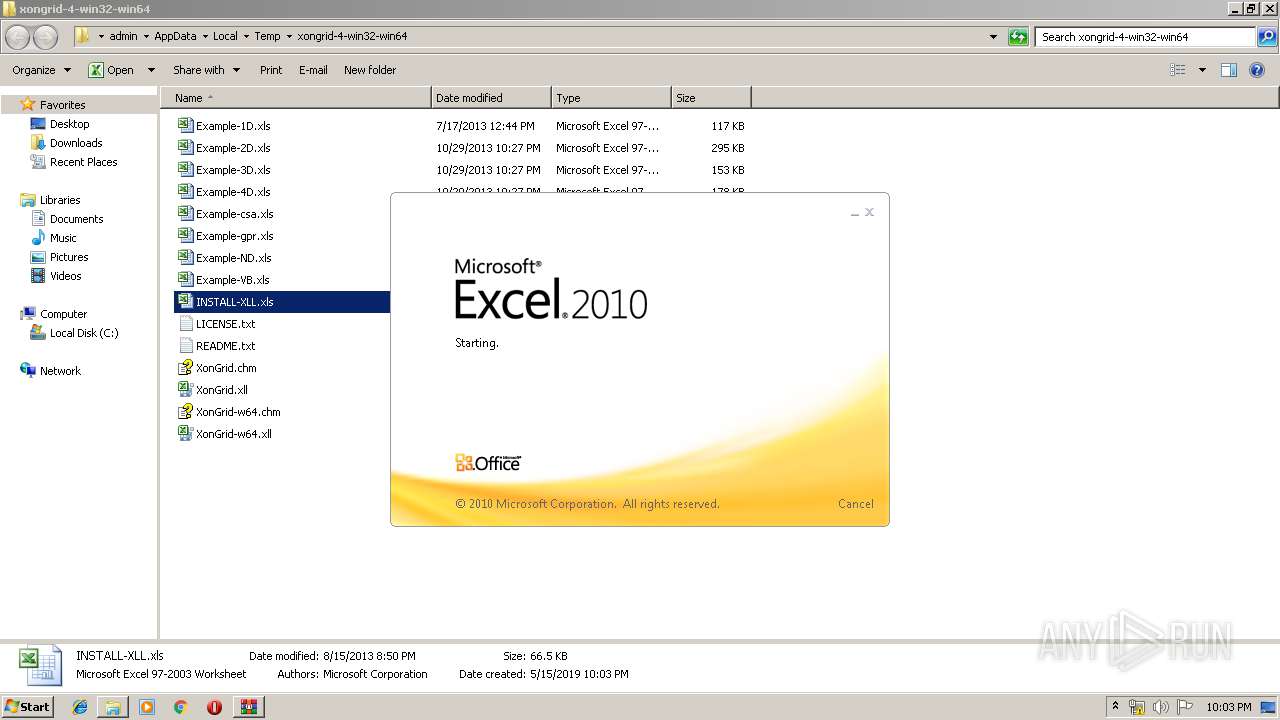Viewport: 1280px width, 720px height.
Task: Click the Example-1D.xls file icon
Action: [185, 125]
